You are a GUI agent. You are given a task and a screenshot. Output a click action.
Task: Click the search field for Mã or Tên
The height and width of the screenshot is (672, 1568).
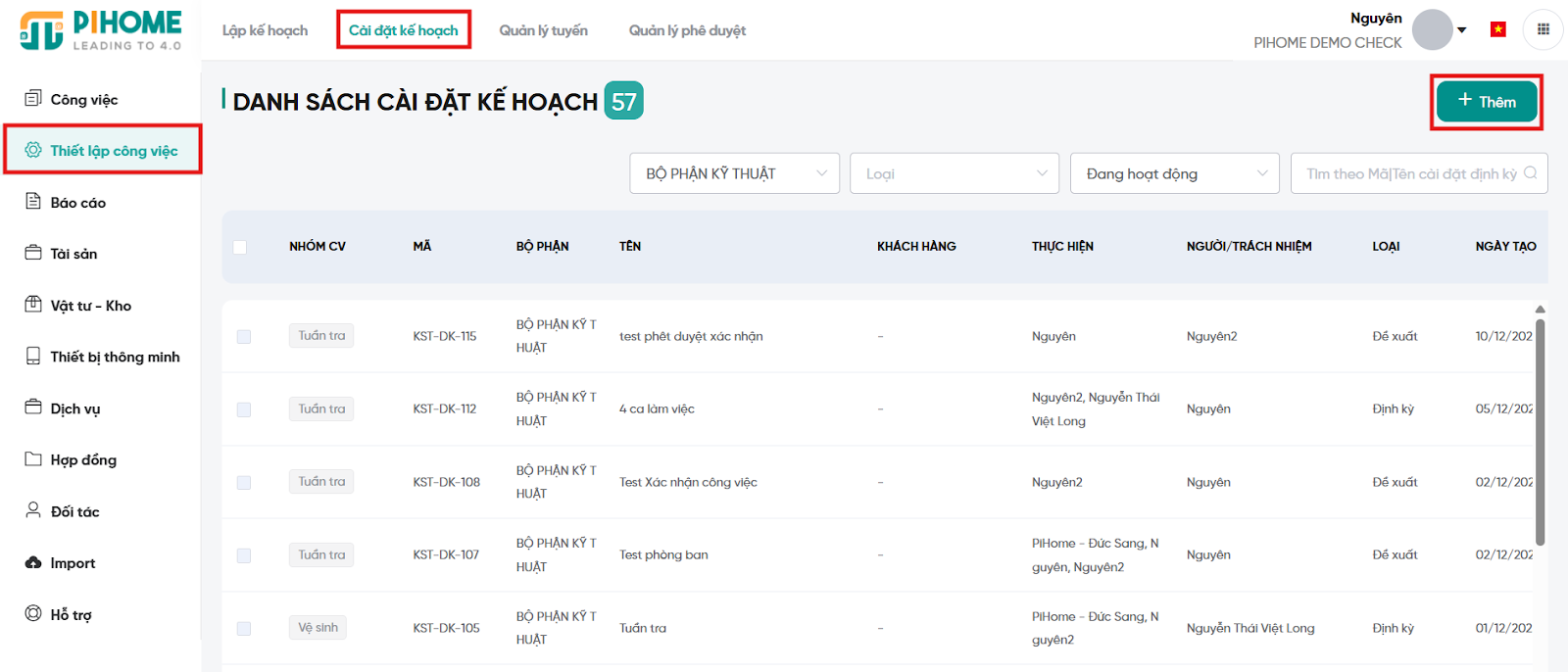pyautogui.click(x=1409, y=173)
